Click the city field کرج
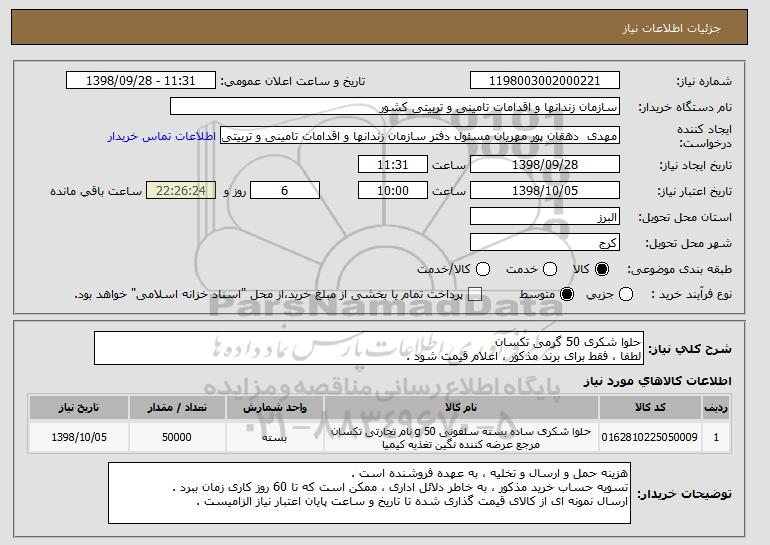This screenshot has width=770, height=545. coord(545,243)
